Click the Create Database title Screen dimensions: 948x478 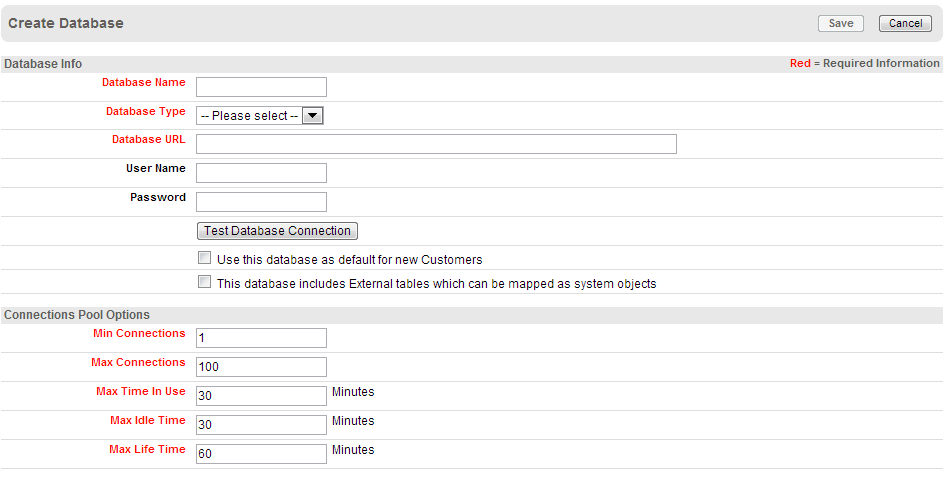66,23
